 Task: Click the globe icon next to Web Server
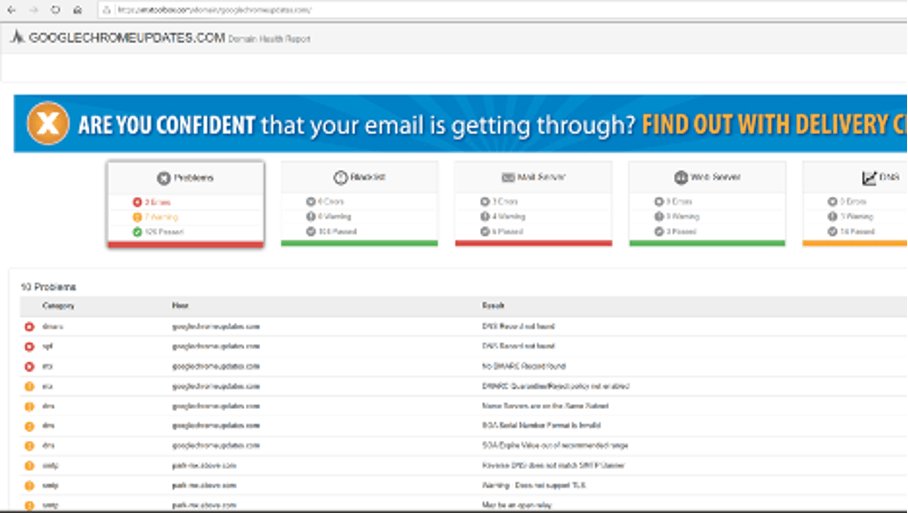click(x=680, y=177)
